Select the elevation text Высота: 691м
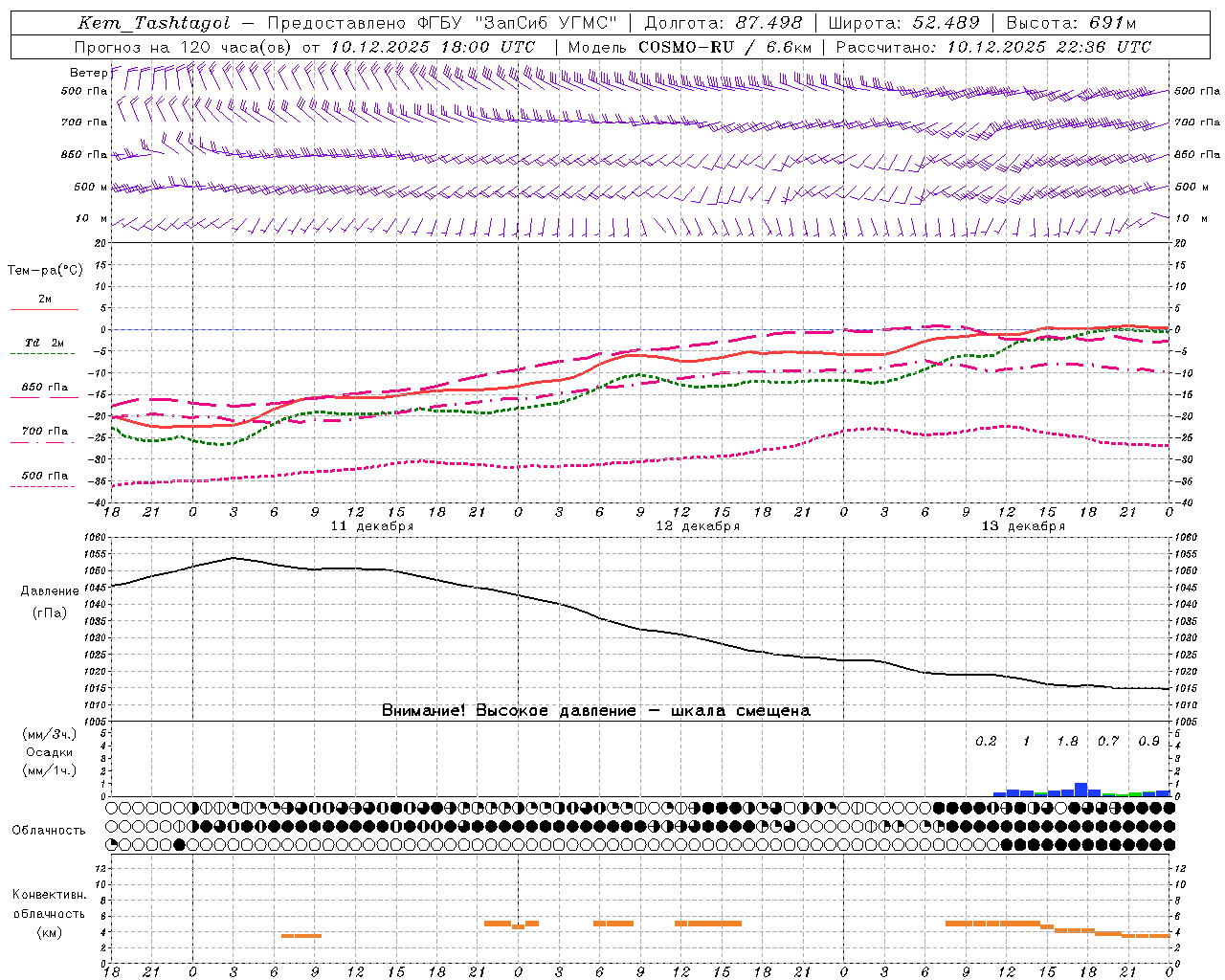The height and width of the screenshot is (980, 1225). 1070,24
